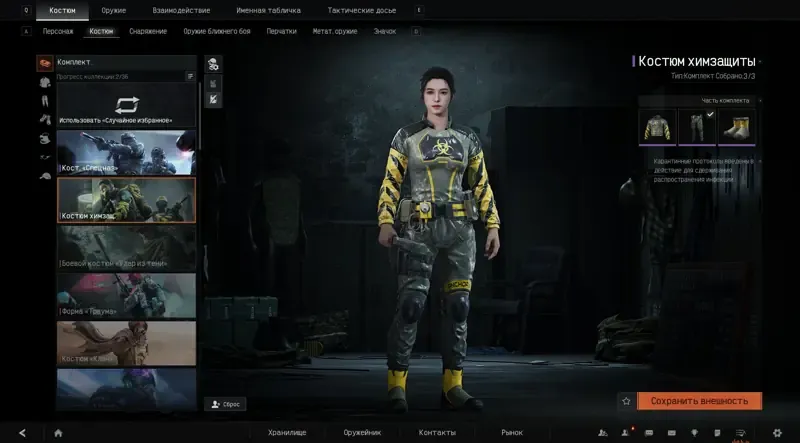
Task: Click the Q previous-tab key hint
Action: point(26,10)
